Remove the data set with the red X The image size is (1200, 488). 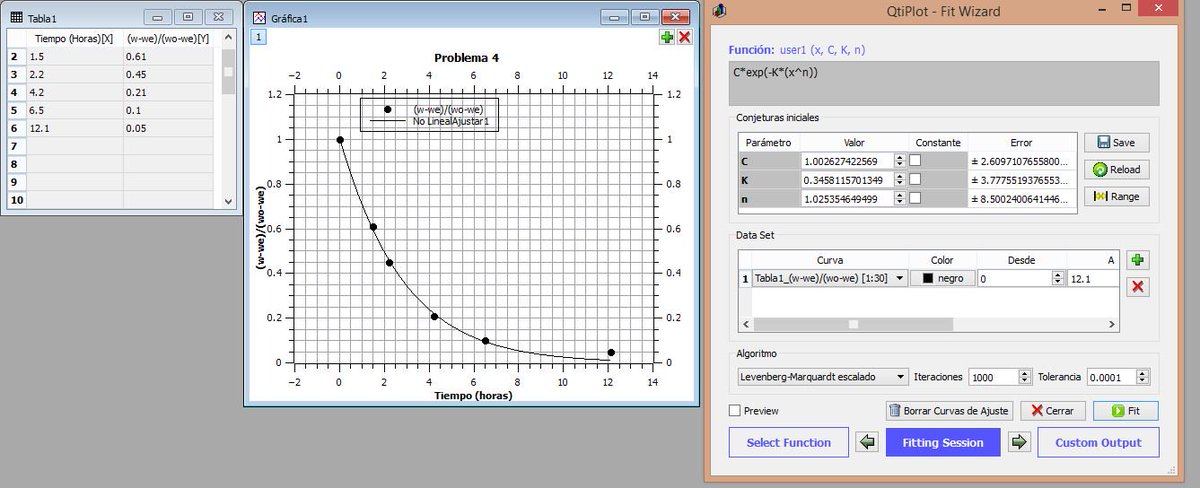click(1137, 287)
